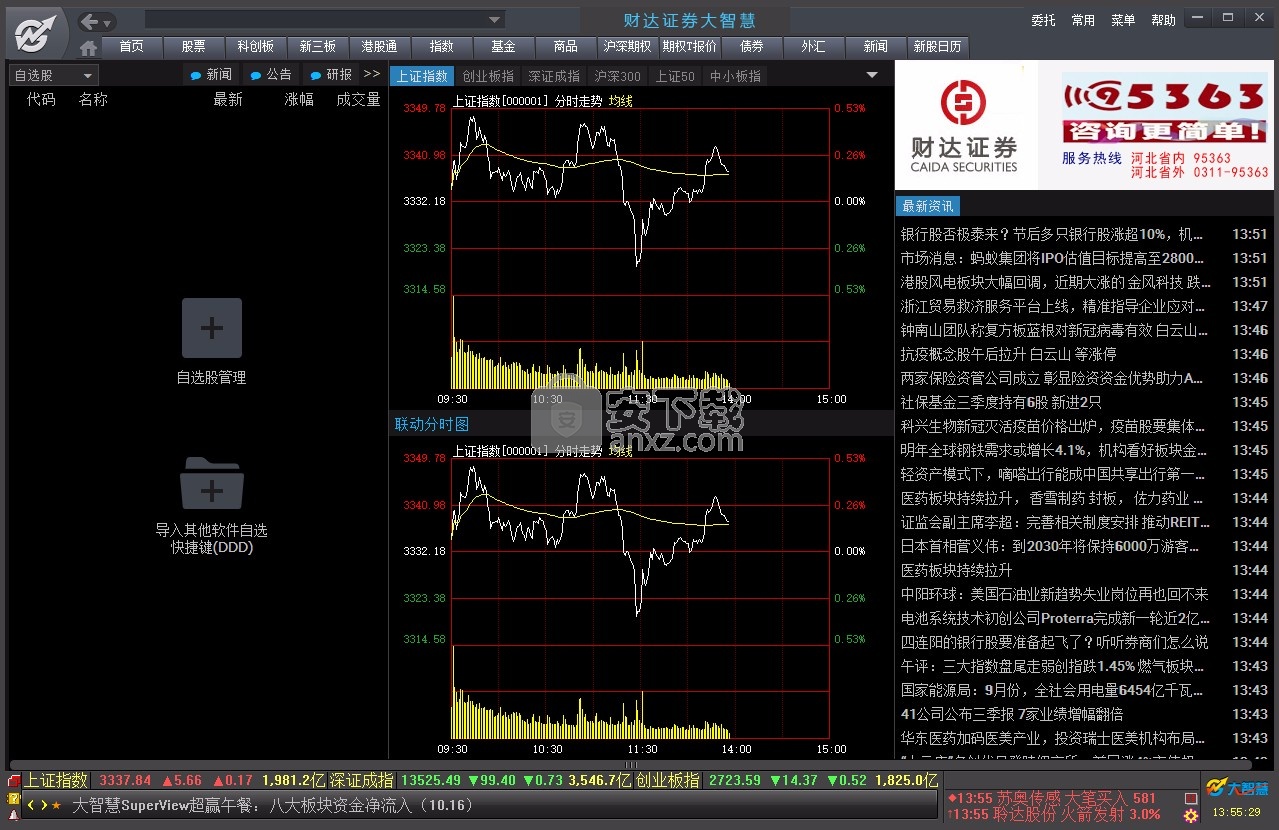Expand the index tabs dropdown arrow

pos(871,75)
